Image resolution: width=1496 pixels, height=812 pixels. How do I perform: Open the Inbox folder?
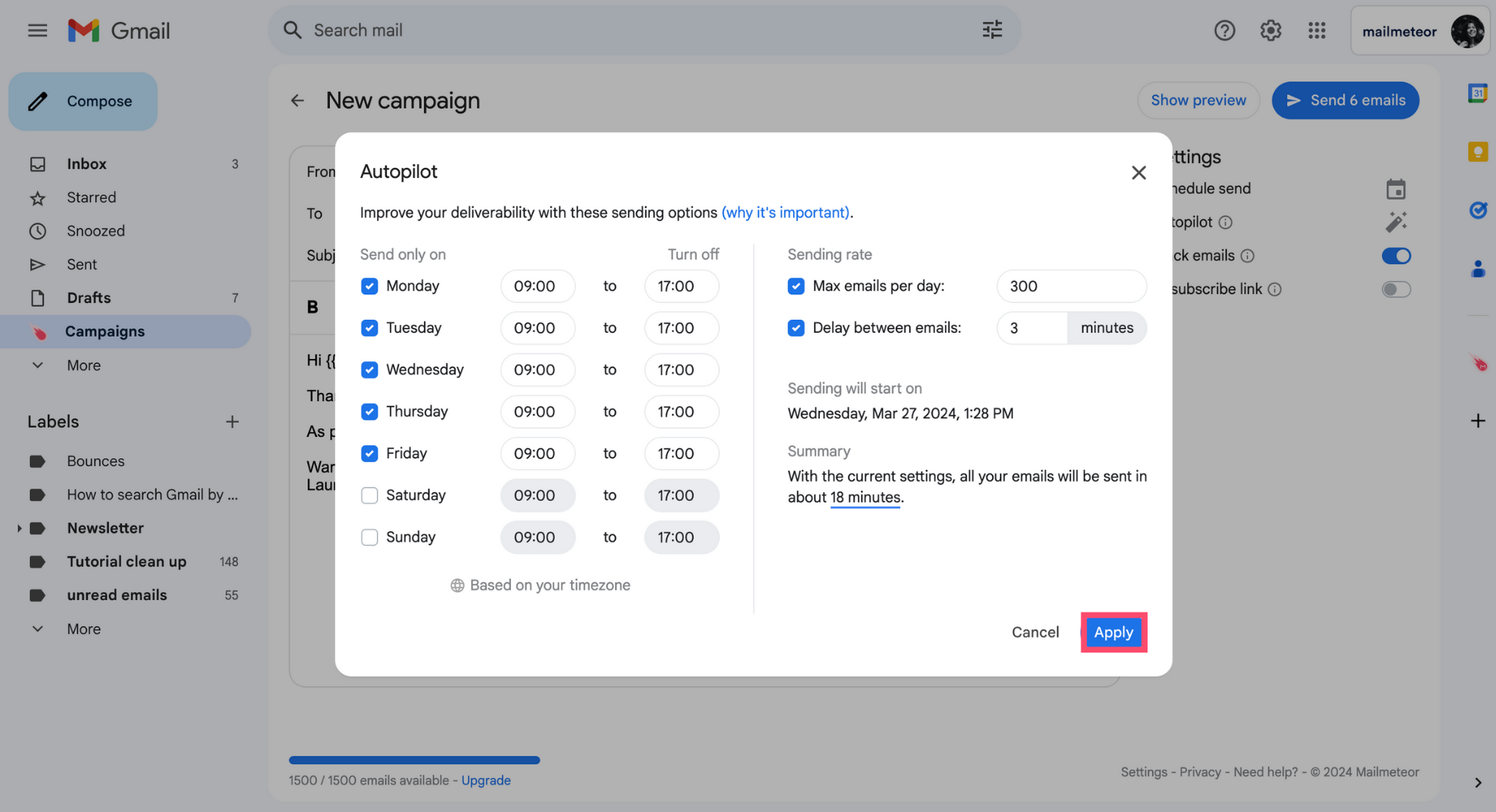tap(126, 164)
